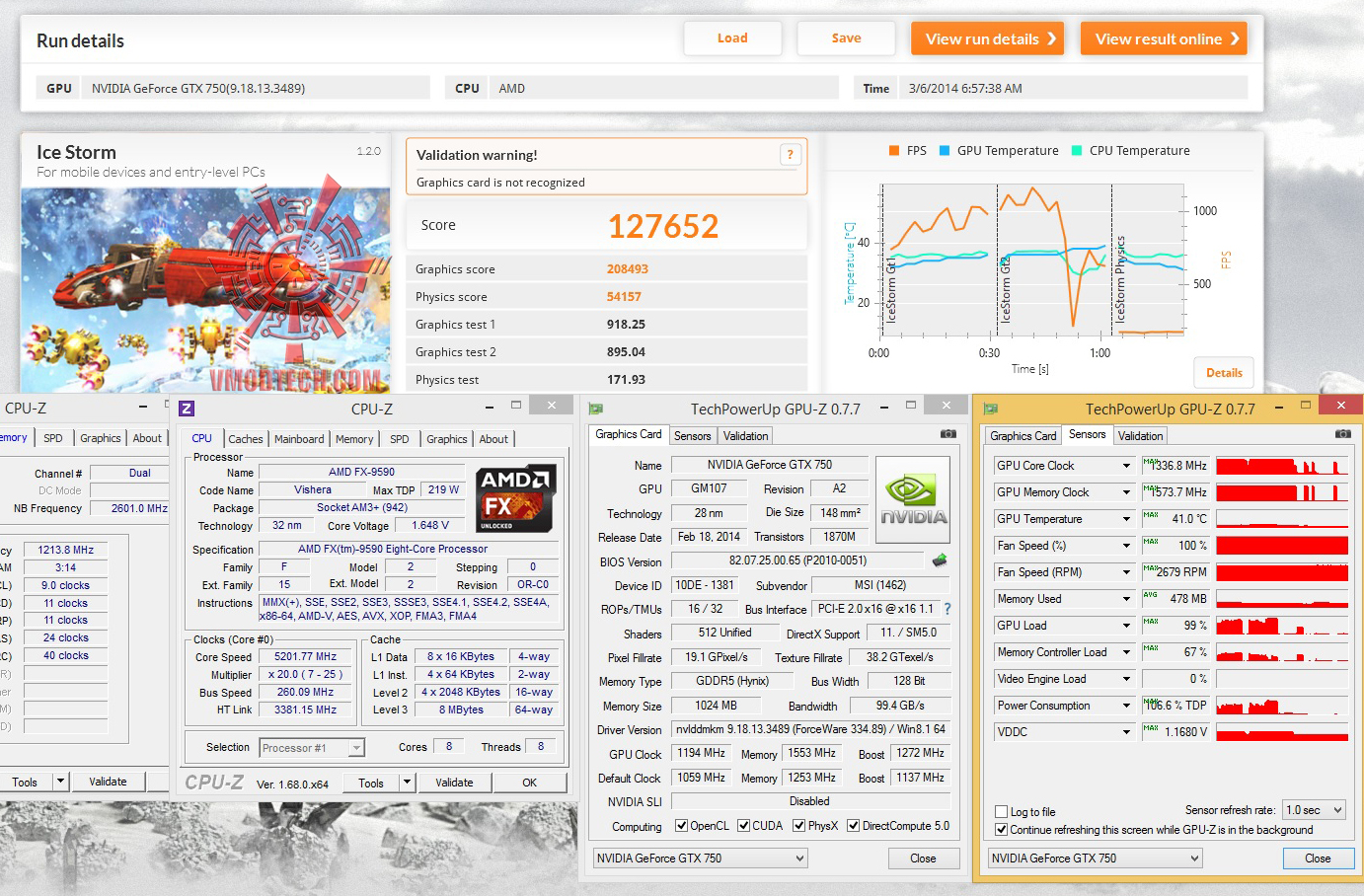Toggle the DirectCompute 5.0 checkbox
The height and width of the screenshot is (896, 1364).
[853, 826]
